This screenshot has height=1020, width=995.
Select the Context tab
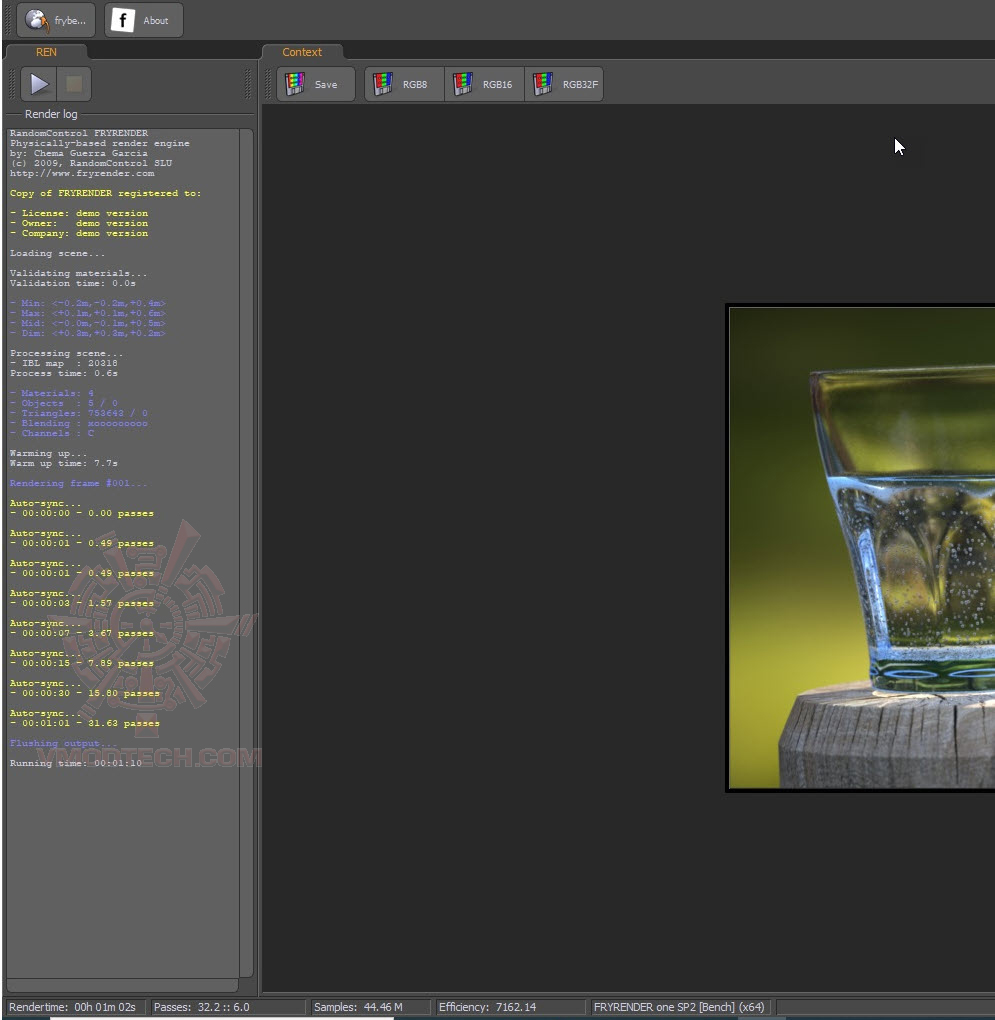click(302, 52)
